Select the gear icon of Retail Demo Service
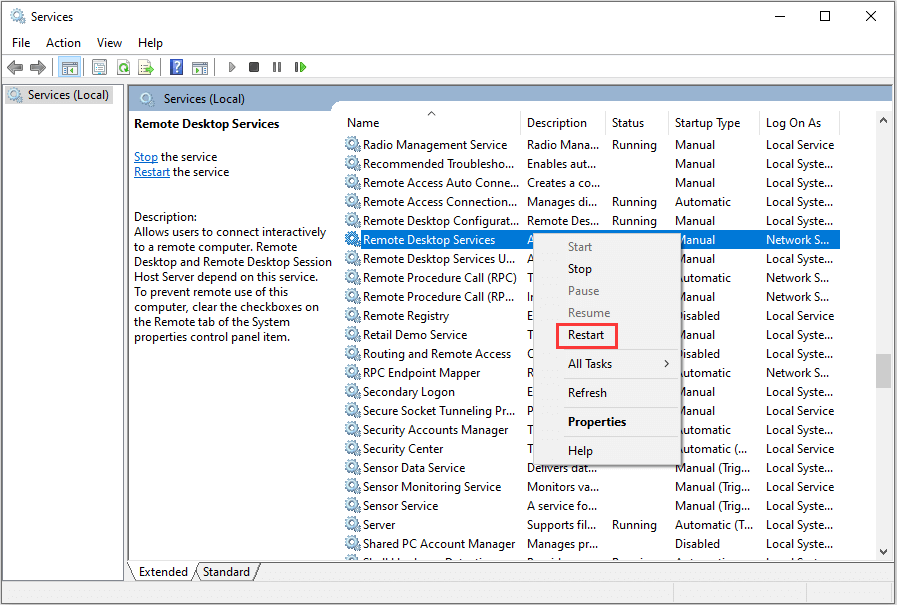 [352, 334]
